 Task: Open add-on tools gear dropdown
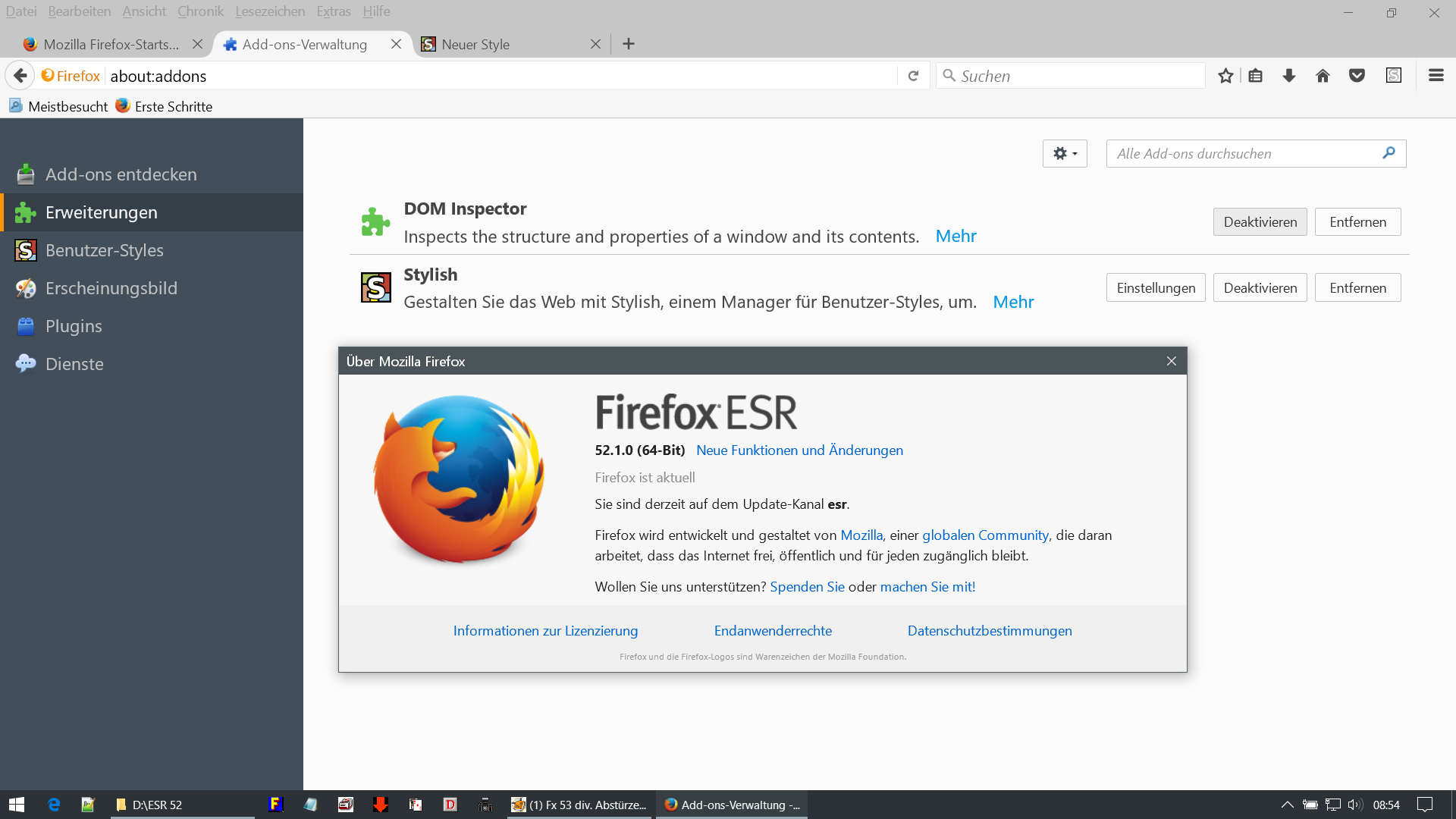(1065, 154)
